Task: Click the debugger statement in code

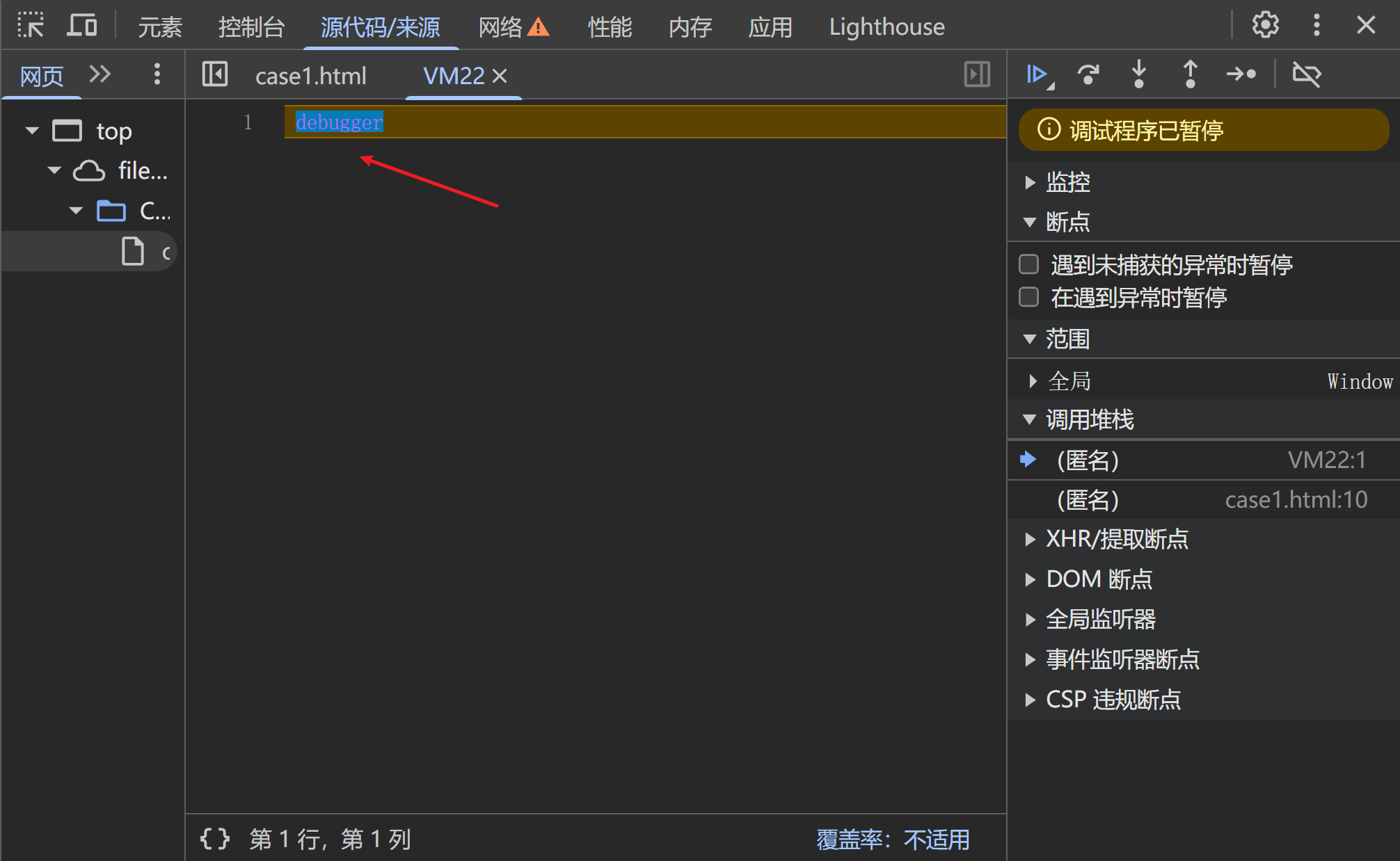Action: [x=340, y=122]
